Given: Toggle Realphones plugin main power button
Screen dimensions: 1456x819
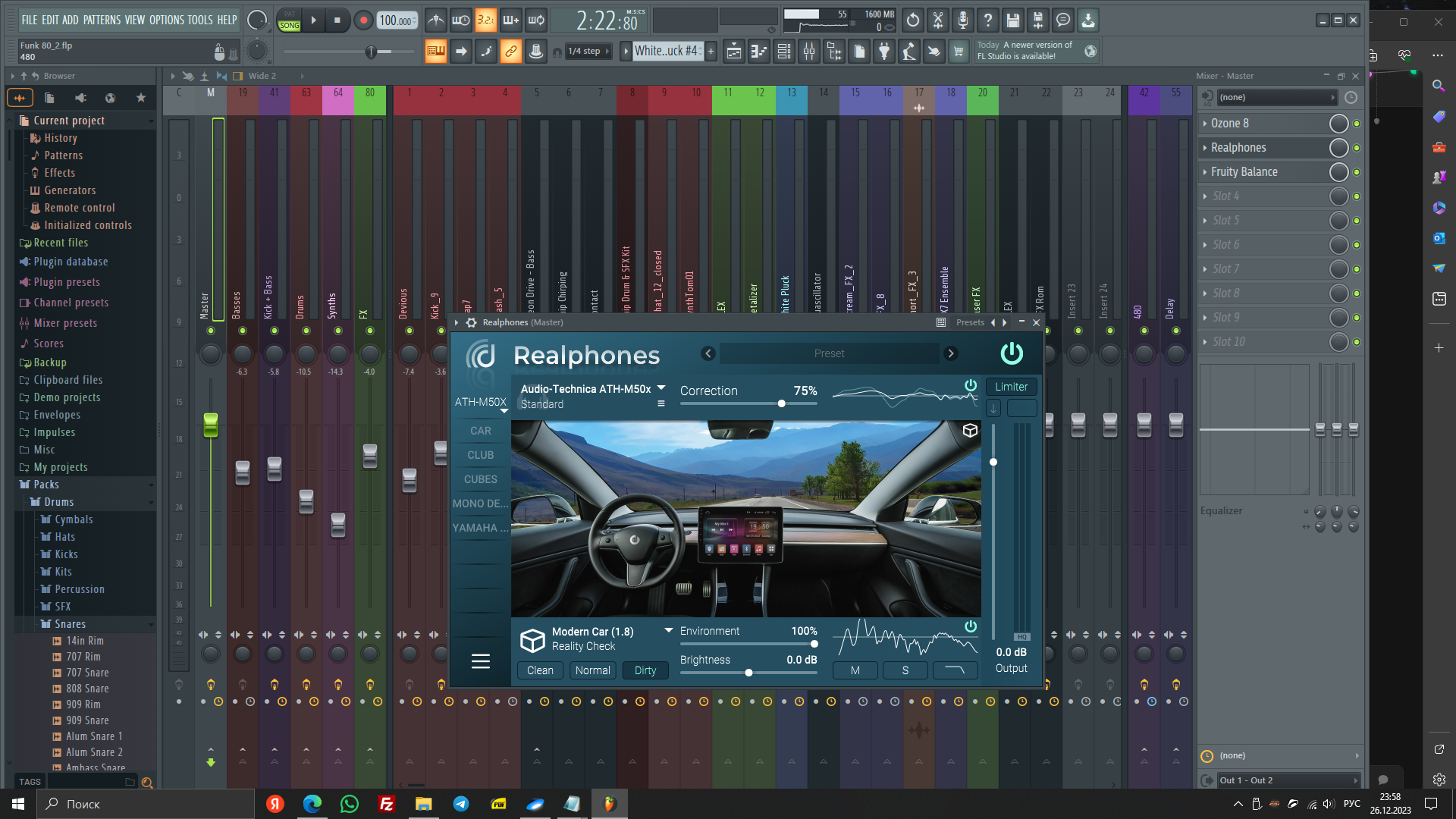Looking at the screenshot, I should click(1012, 353).
